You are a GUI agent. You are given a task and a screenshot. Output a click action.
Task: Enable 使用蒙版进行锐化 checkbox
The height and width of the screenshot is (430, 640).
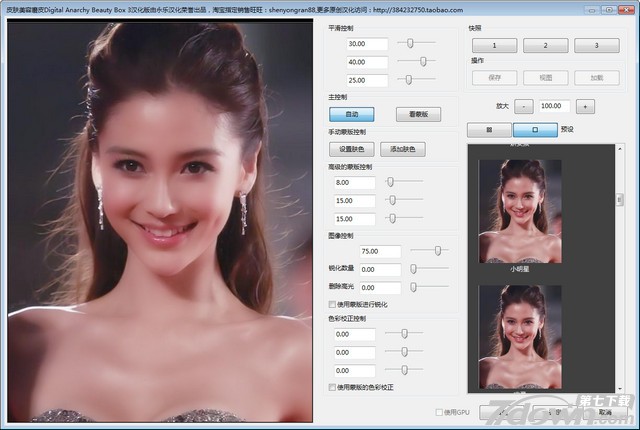point(333,304)
